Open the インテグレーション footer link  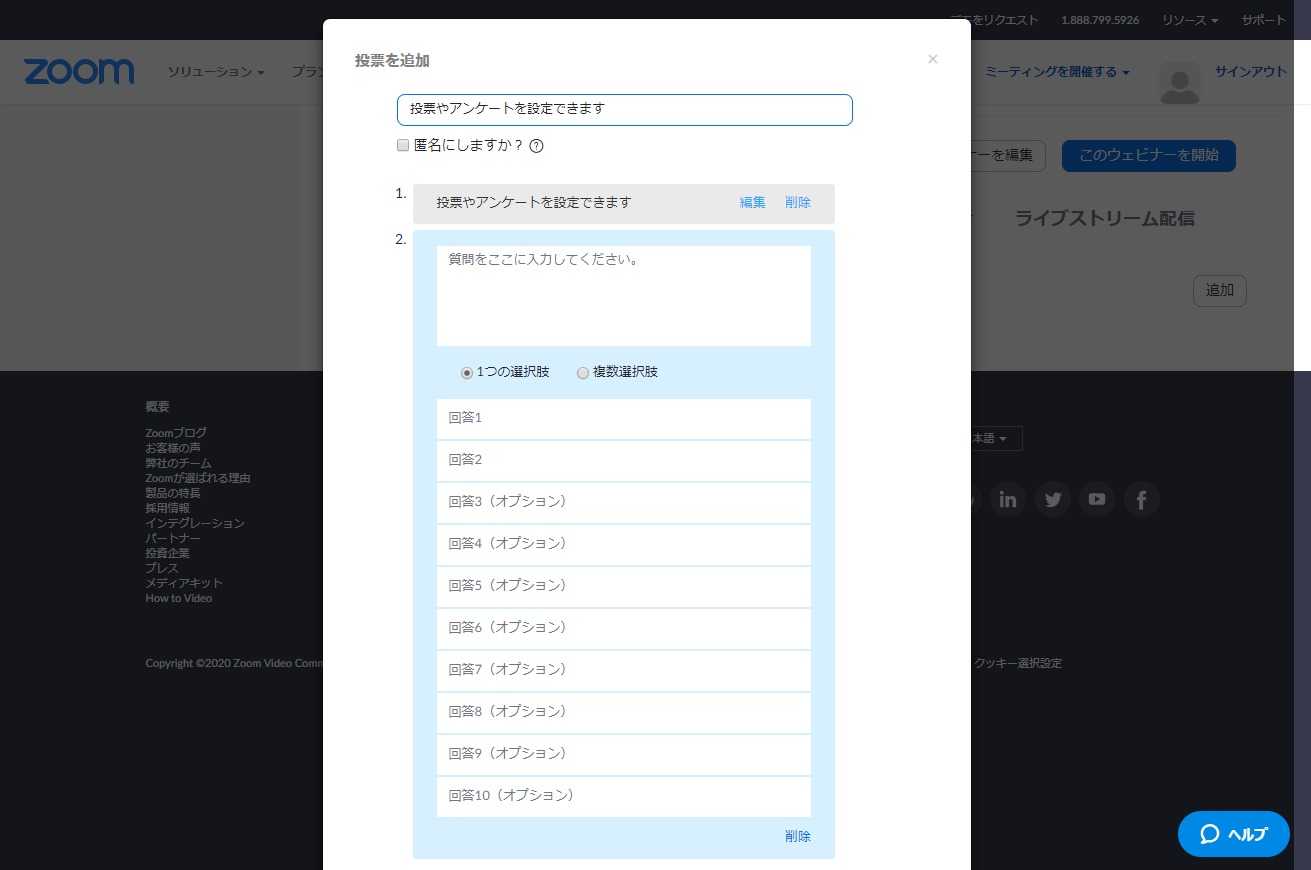pos(195,523)
